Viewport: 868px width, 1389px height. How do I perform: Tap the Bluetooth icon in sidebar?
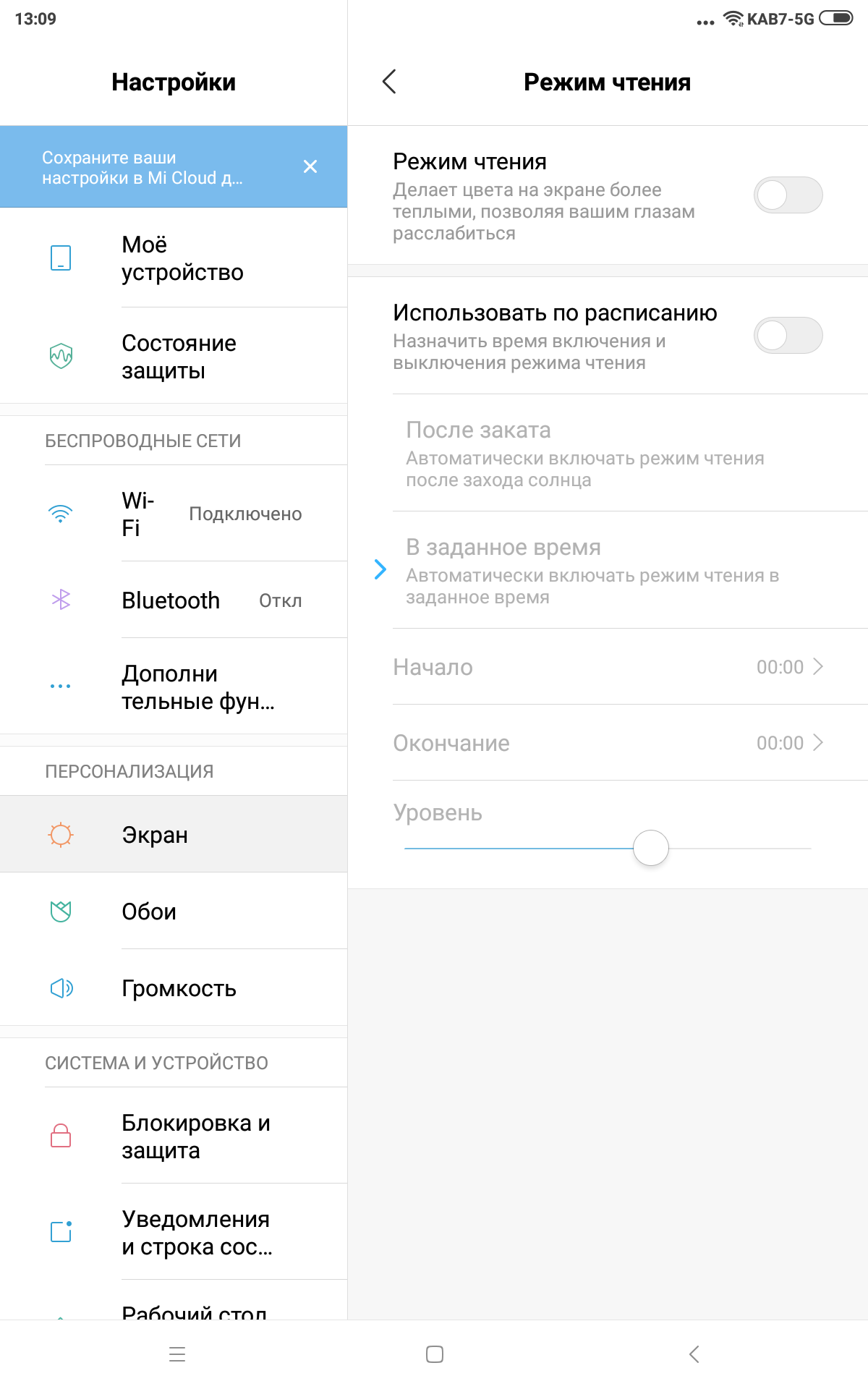61,600
